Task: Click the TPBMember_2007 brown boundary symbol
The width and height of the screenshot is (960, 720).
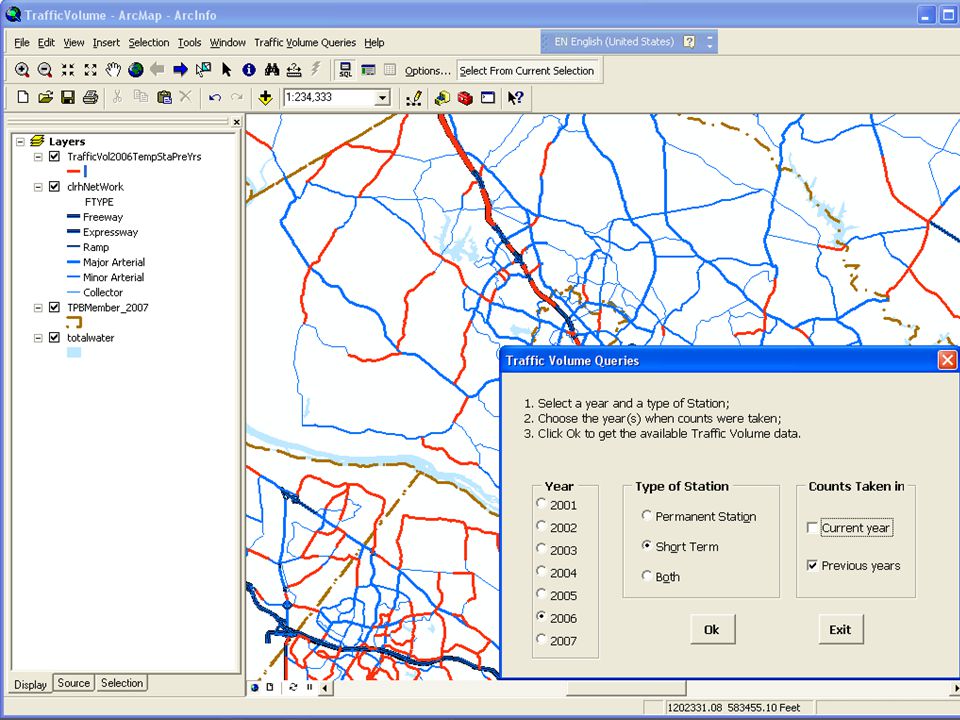Action: pos(74,321)
